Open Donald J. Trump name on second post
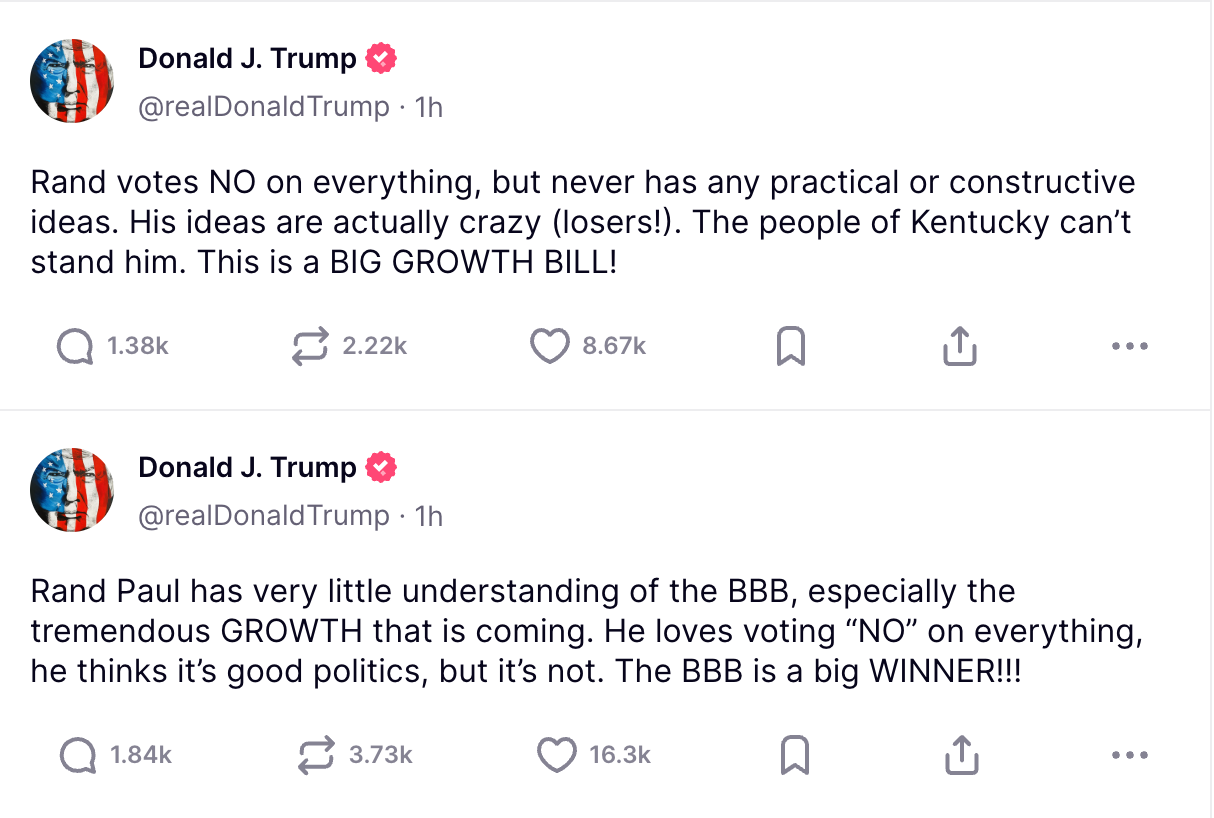 (x=247, y=467)
